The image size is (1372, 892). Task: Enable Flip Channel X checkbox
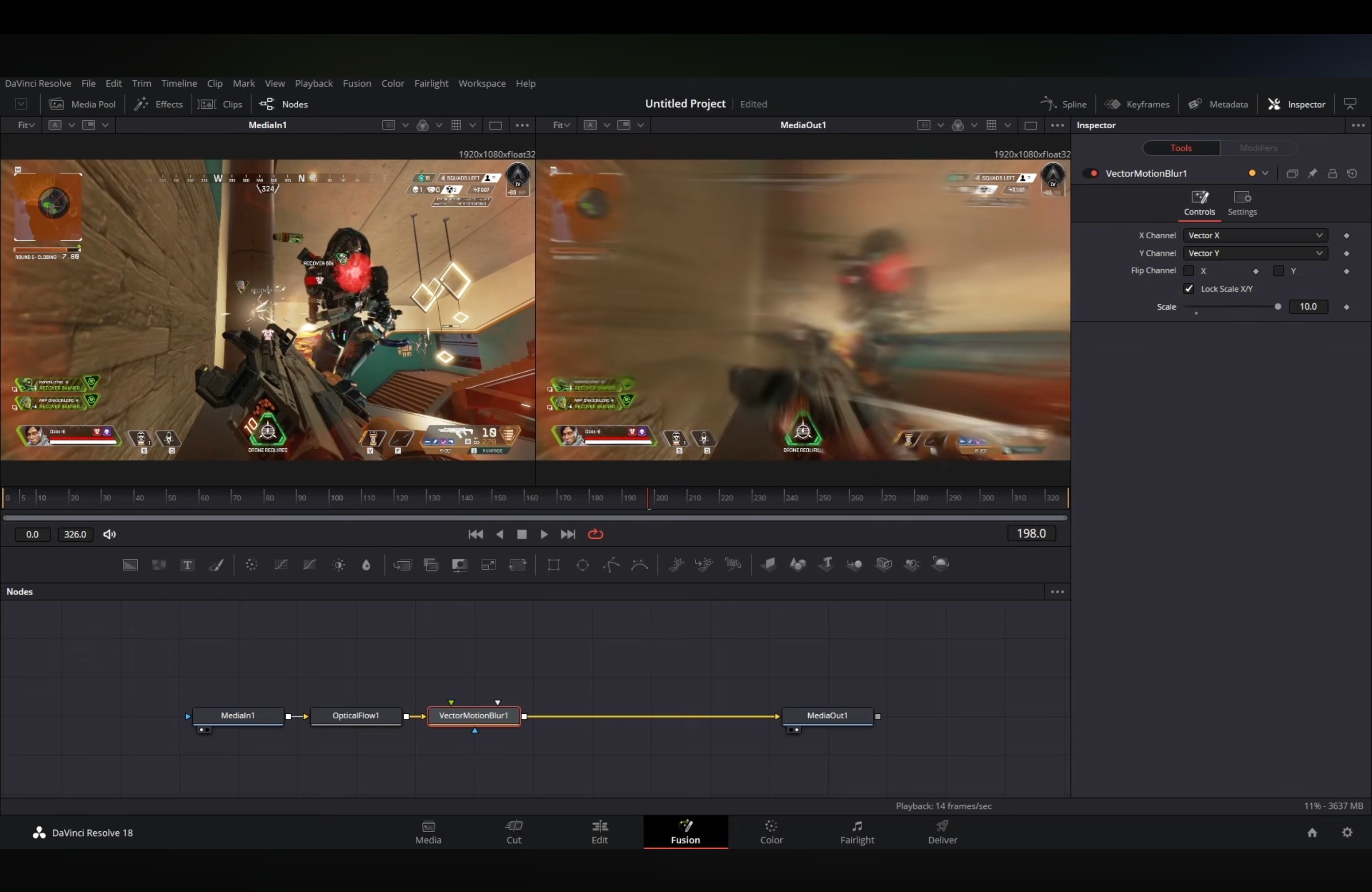1189,271
